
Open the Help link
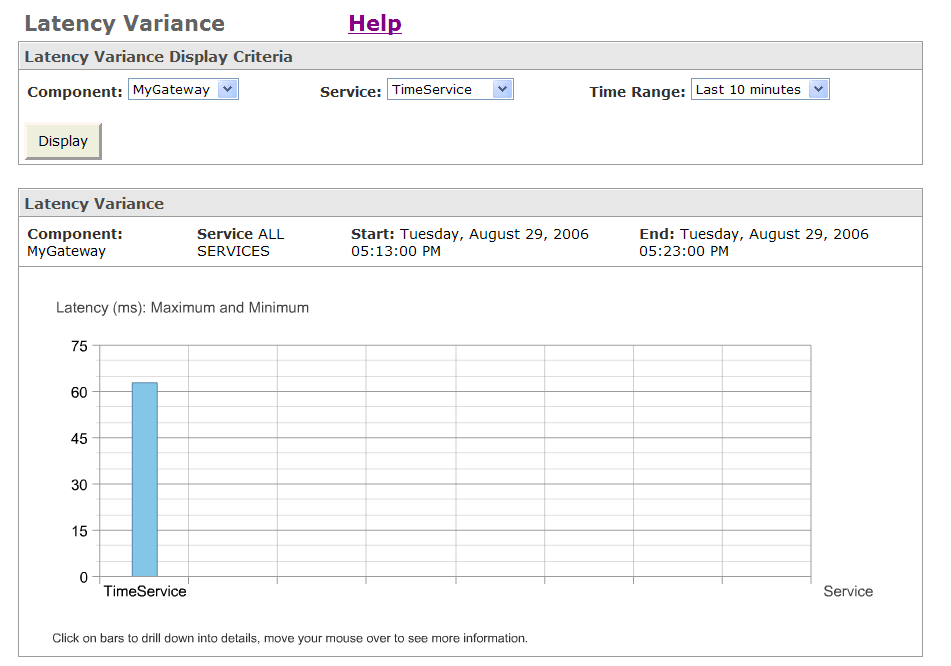[x=374, y=24]
